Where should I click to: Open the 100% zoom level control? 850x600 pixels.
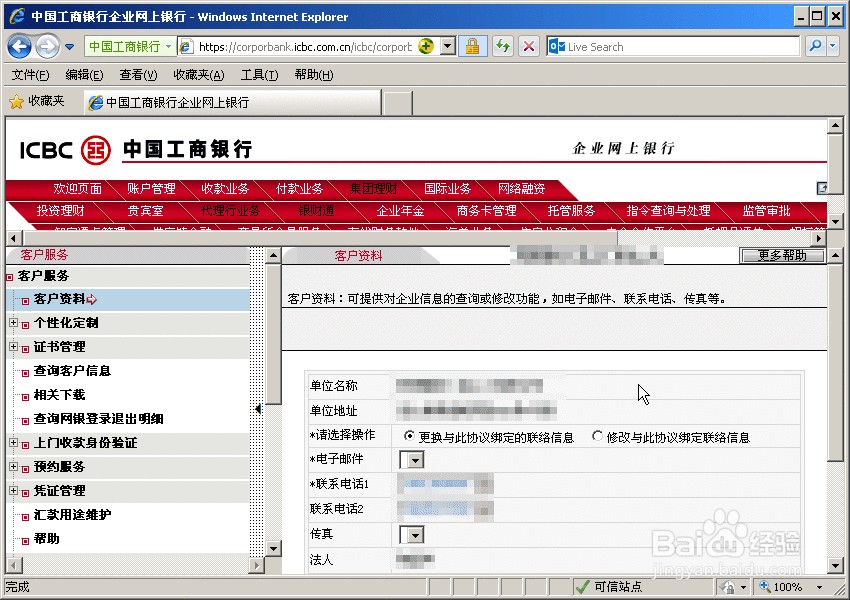(x=791, y=586)
